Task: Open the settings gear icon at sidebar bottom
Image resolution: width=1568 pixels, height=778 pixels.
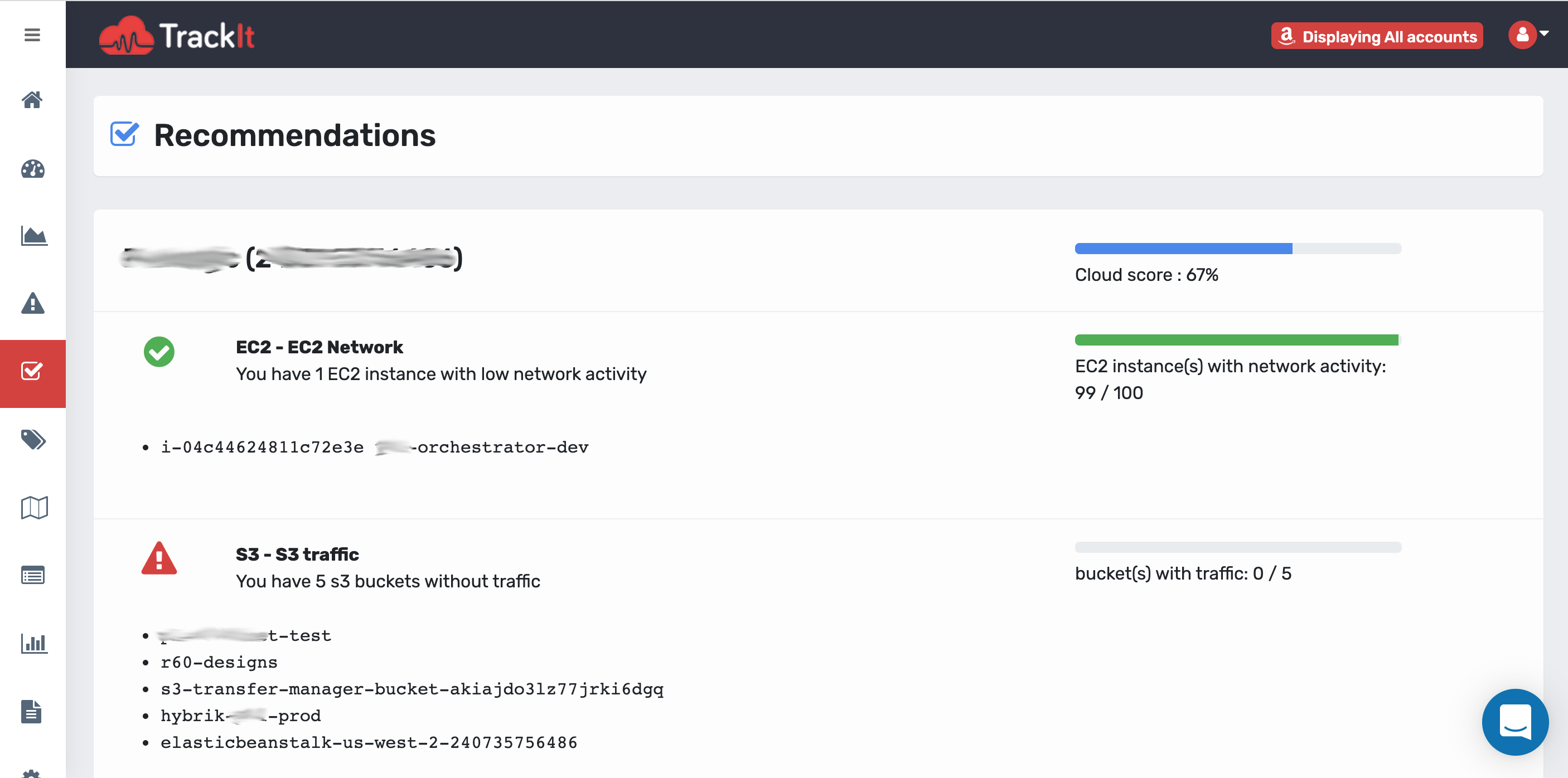Action: point(32,773)
